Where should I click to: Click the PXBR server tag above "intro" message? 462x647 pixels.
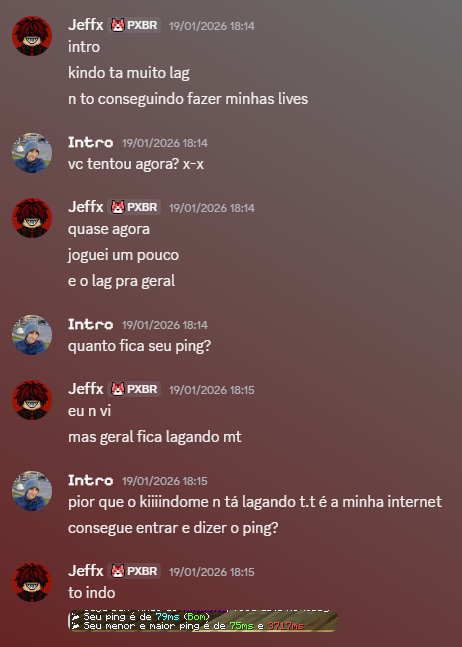click(x=134, y=25)
